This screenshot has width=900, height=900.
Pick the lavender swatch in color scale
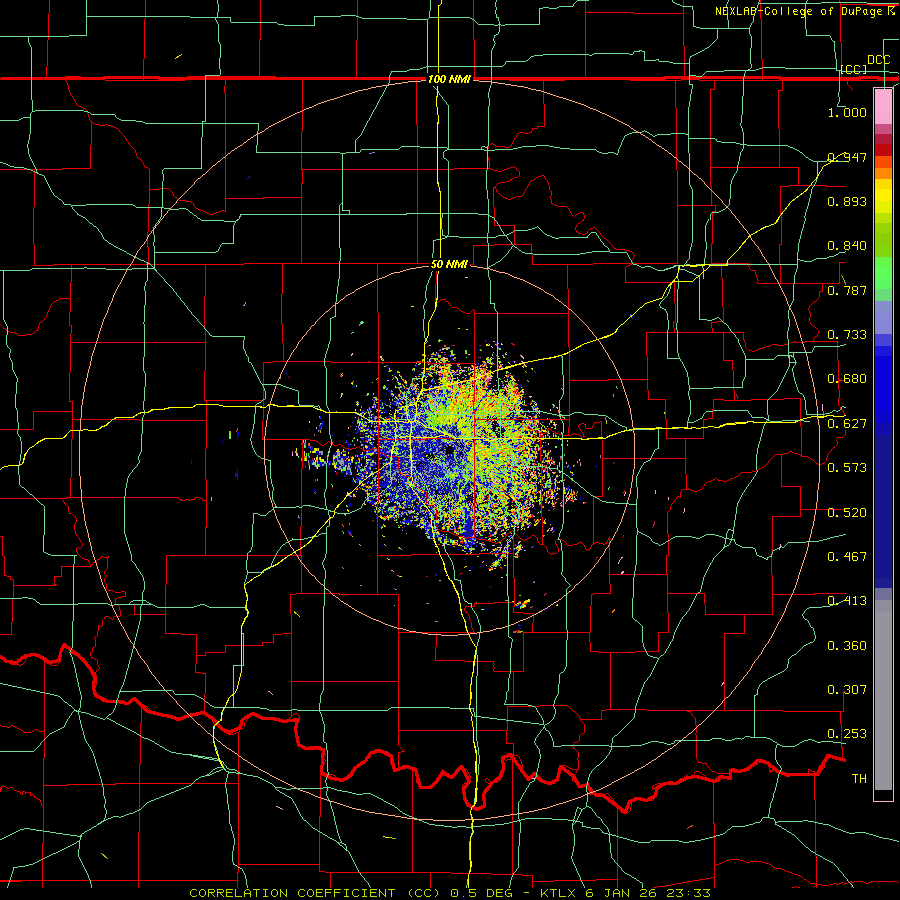[x=883, y=317]
